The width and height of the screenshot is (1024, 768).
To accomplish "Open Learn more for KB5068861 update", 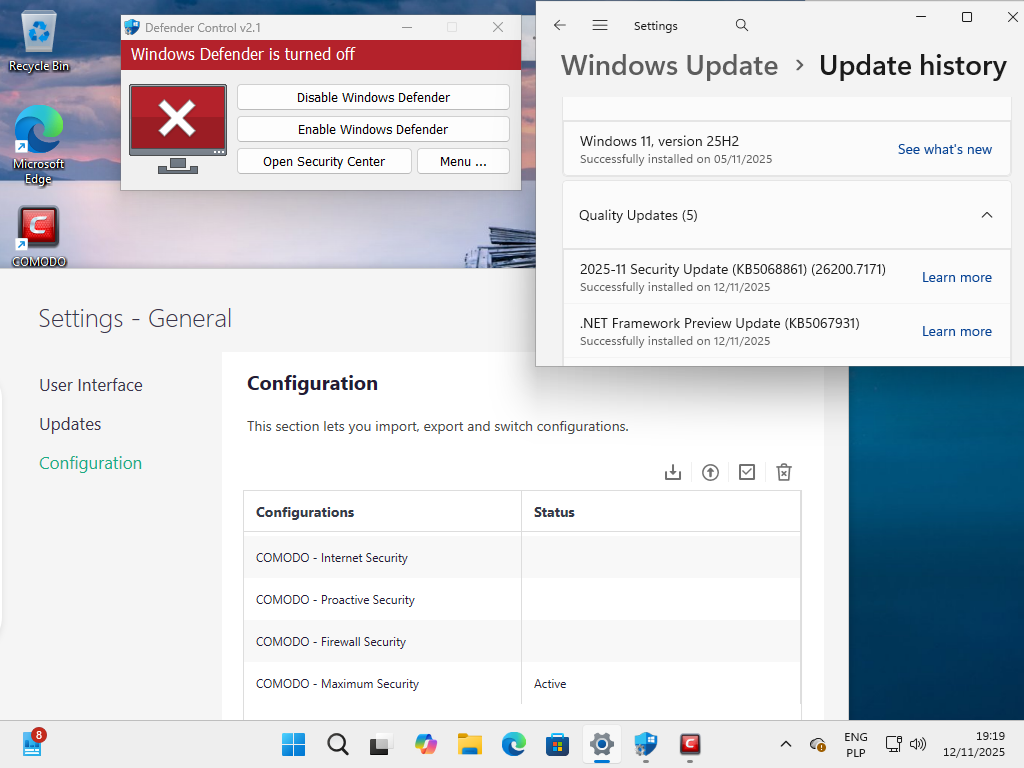I will (x=957, y=278).
